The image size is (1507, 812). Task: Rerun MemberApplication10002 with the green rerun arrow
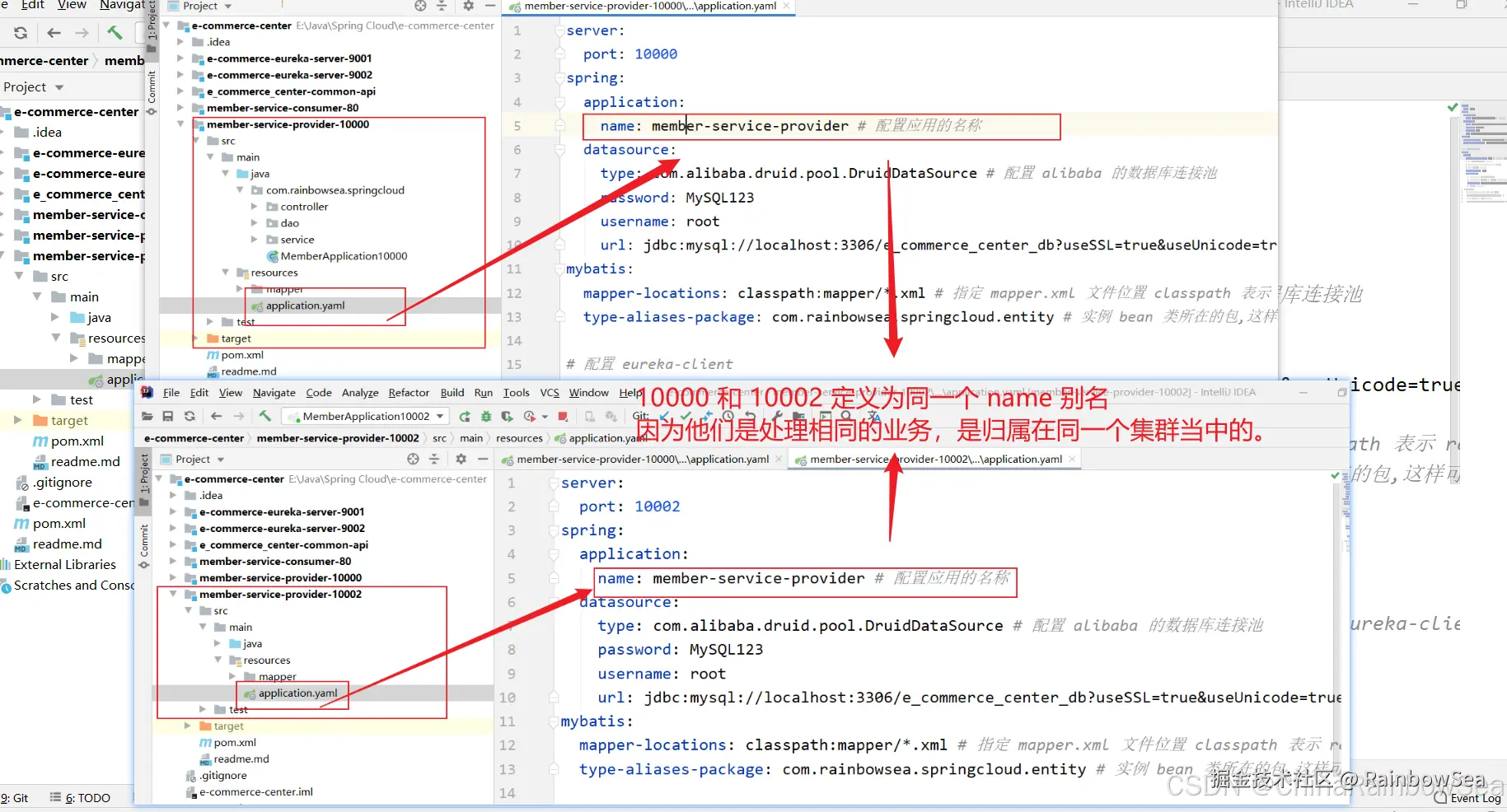(x=465, y=416)
